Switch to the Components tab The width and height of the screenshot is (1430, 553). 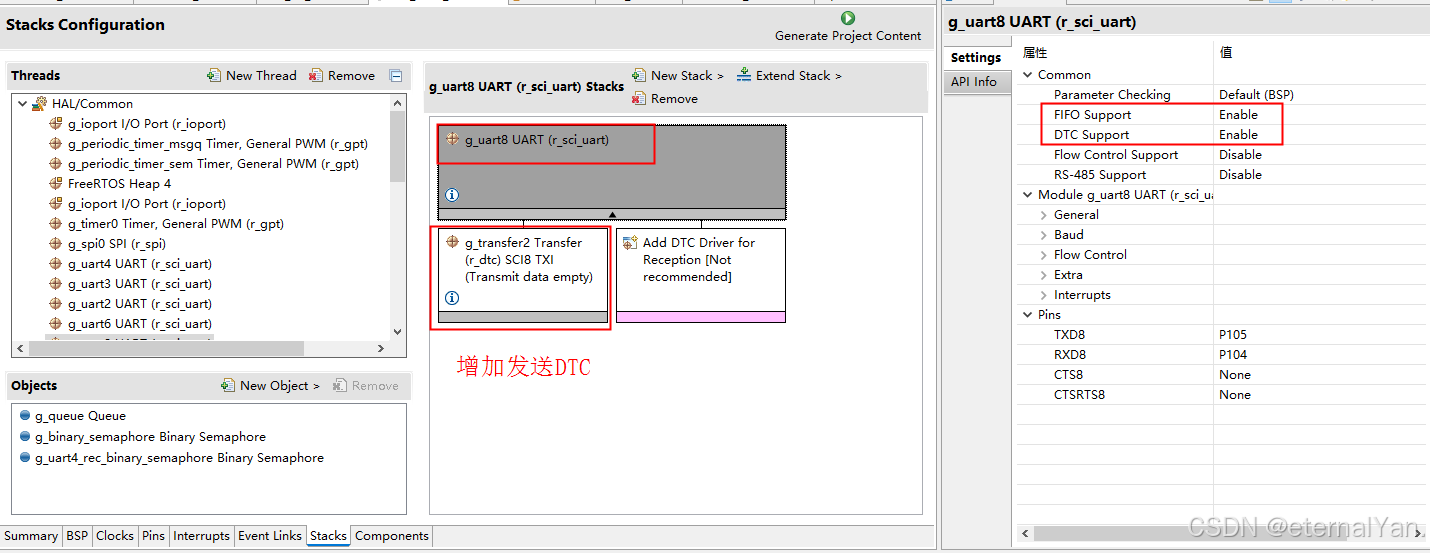point(391,535)
